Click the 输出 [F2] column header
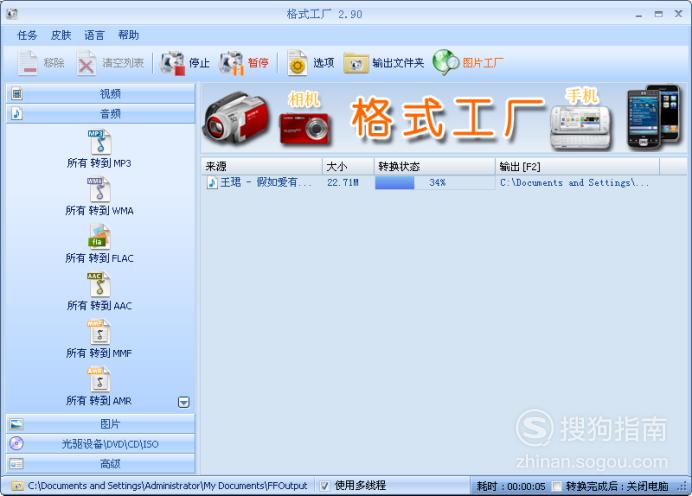 [577, 166]
